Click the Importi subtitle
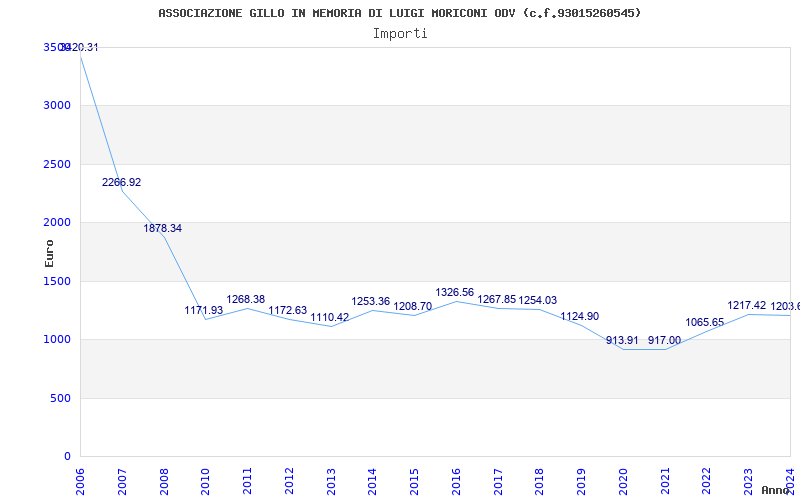This screenshot has width=800, height=500. [x=400, y=34]
